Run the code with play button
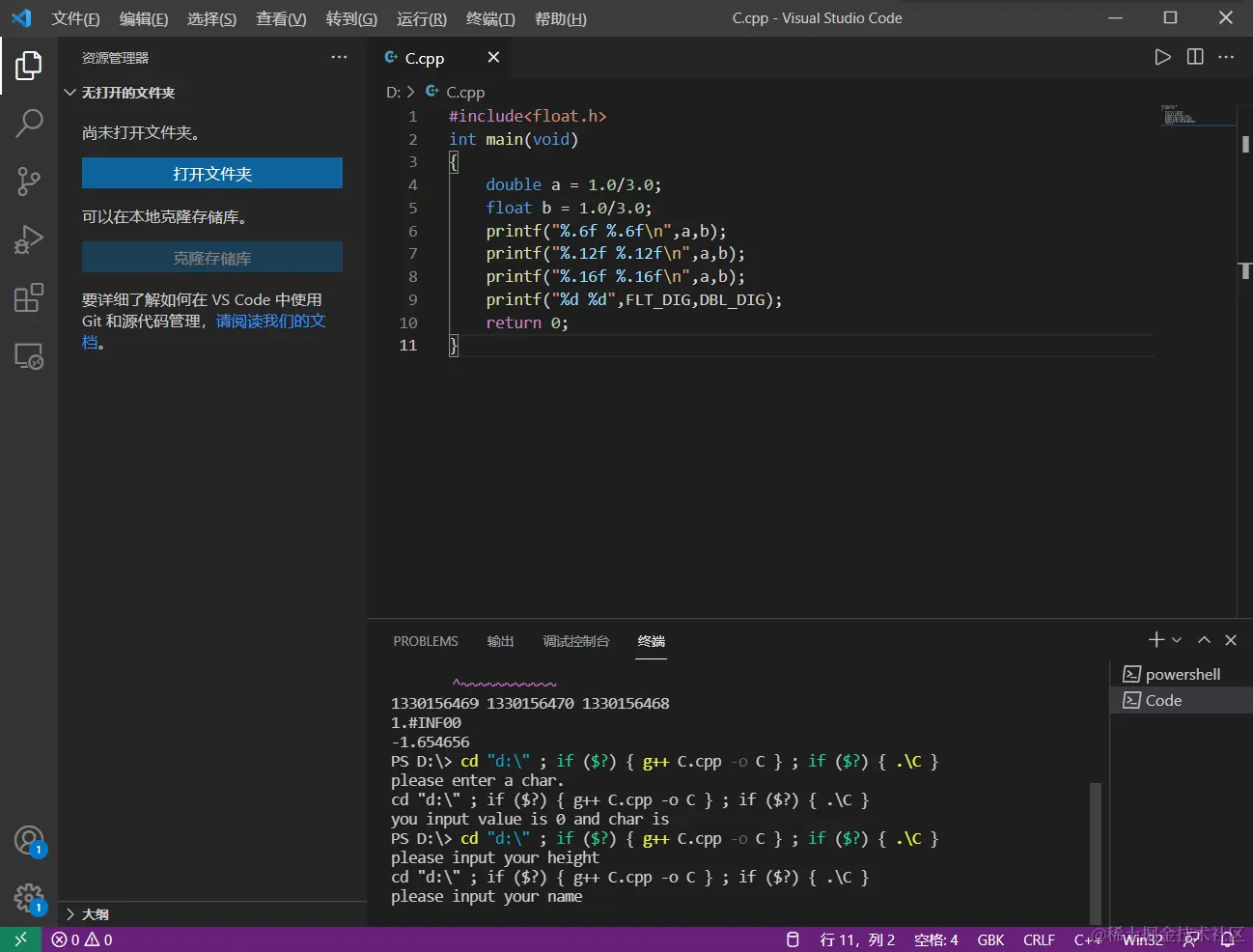Image resolution: width=1253 pixels, height=952 pixels. (1162, 57)
